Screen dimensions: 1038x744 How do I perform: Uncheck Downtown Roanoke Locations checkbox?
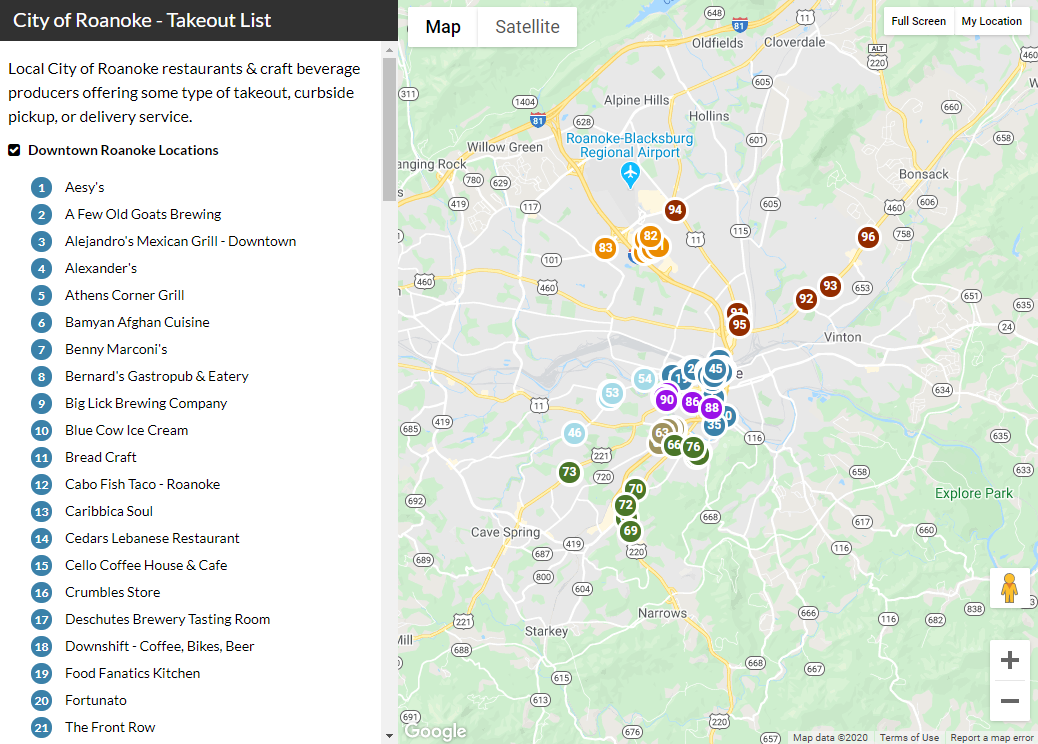pos(14,150)
